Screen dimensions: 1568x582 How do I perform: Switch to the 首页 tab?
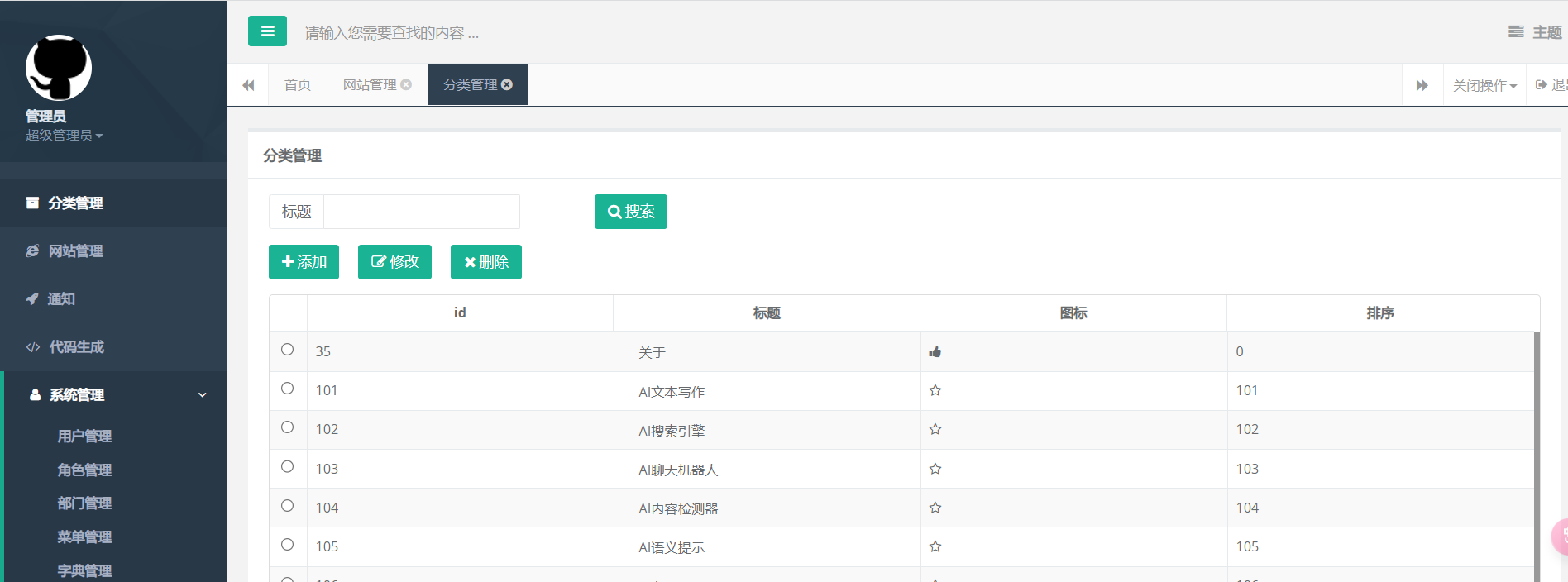click(x=298, y=85)
